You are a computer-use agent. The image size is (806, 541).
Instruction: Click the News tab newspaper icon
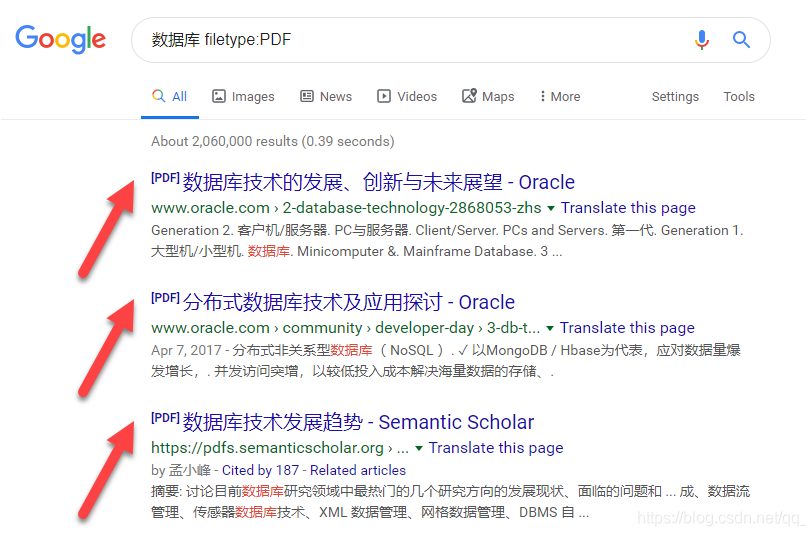click(307, 96)
